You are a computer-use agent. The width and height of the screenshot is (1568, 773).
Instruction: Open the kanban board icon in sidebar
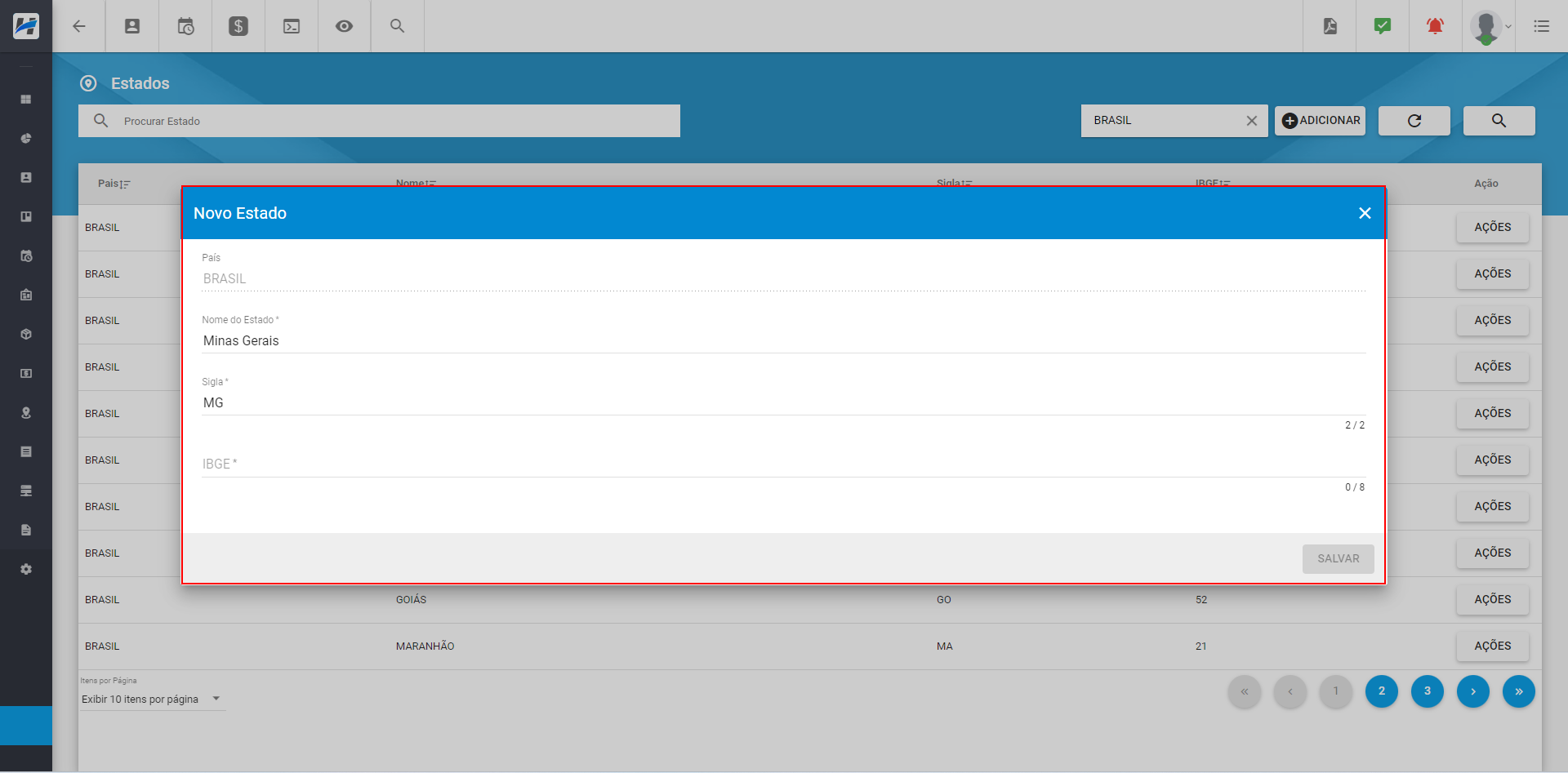(26, 216)
